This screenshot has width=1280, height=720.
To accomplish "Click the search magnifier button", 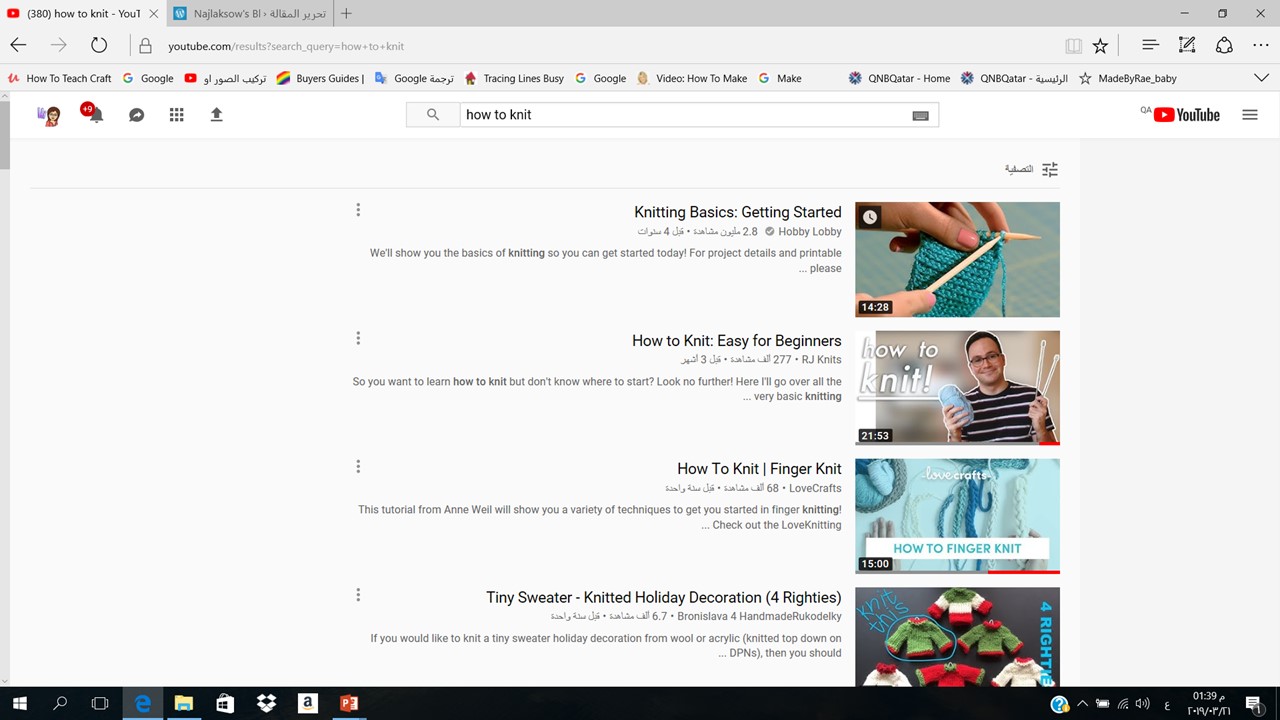I will [433, 115].
